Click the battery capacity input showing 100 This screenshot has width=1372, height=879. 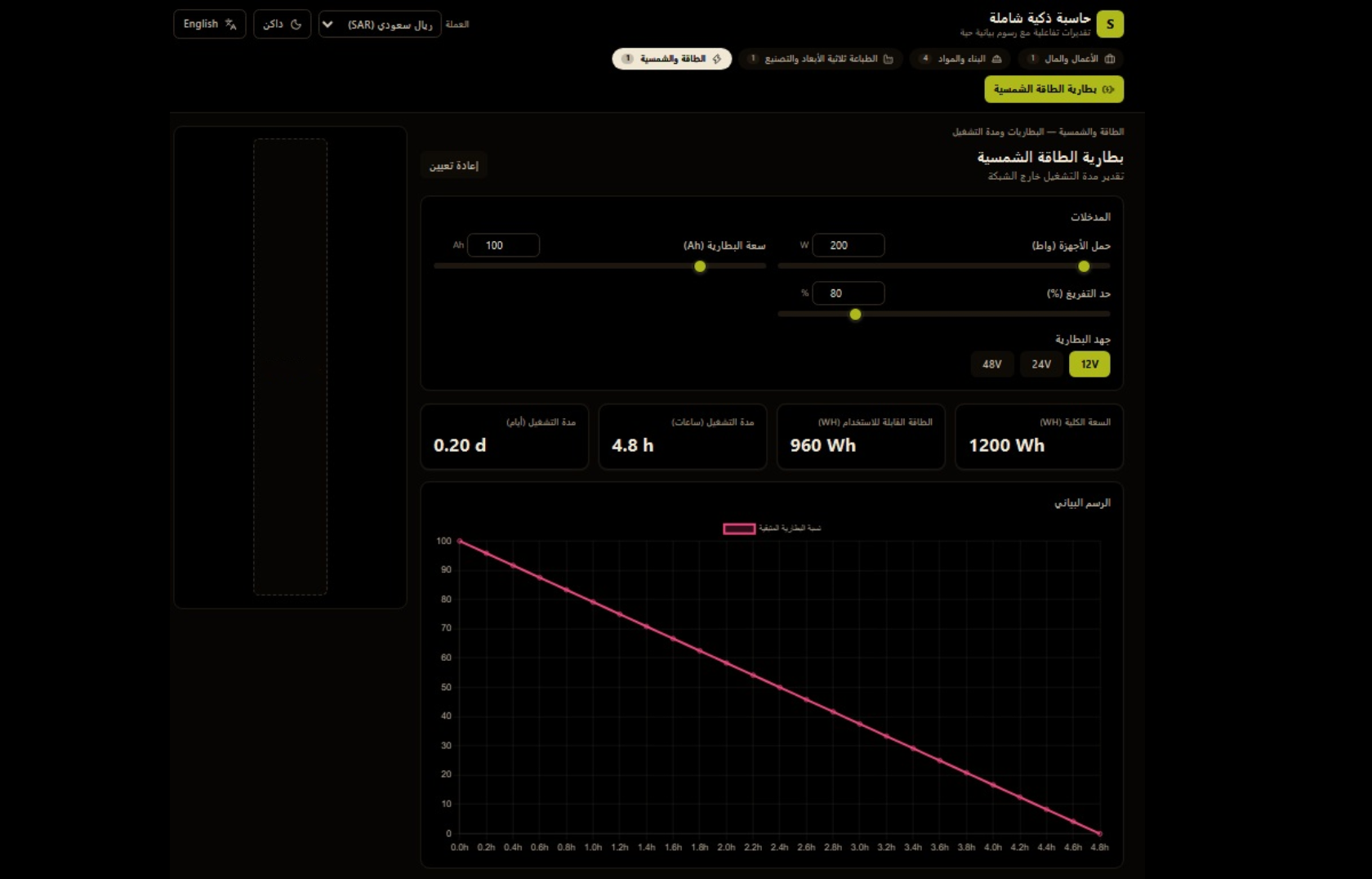[x=503, y=245]
